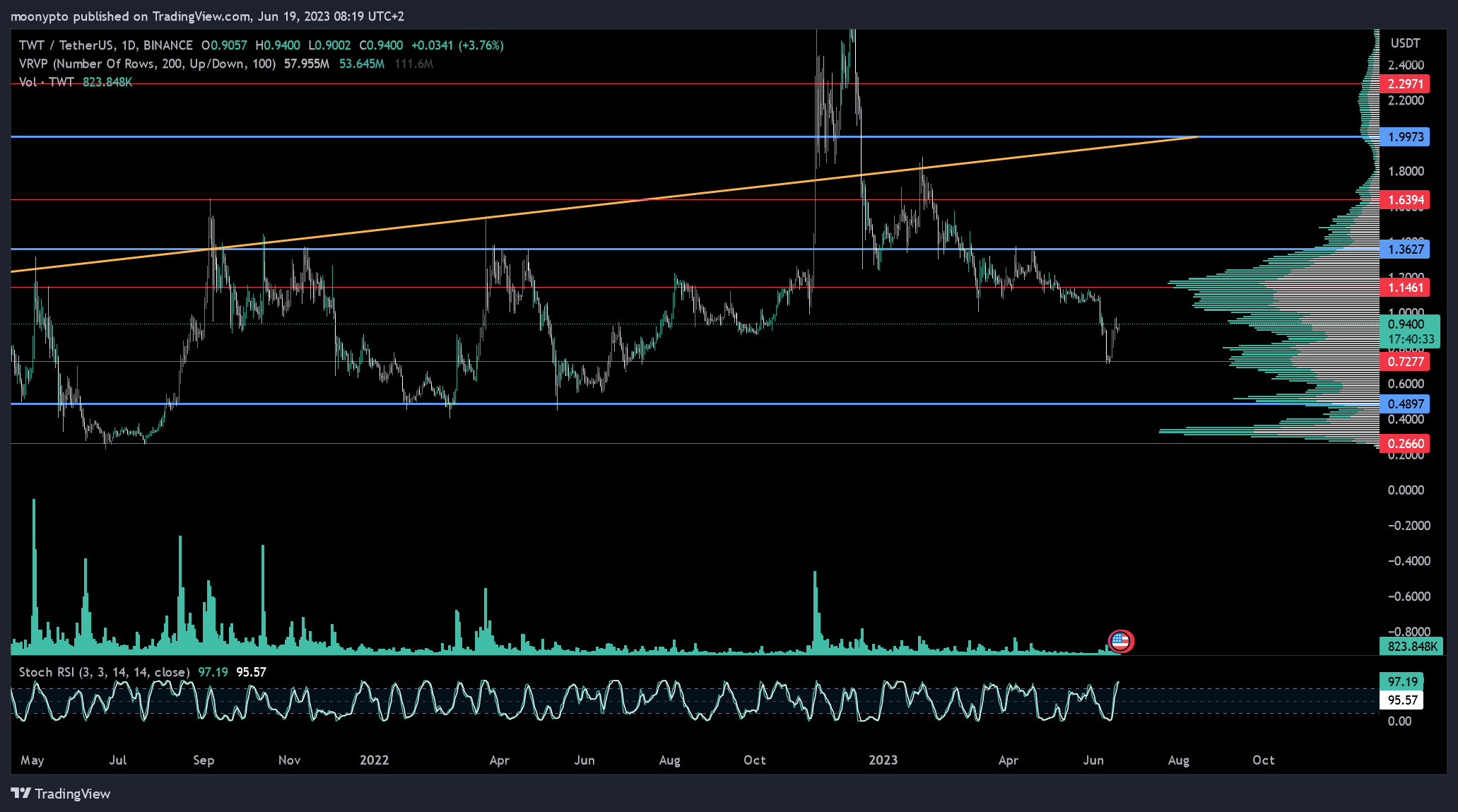Click the TWT / TetherUS symbol title
Screen dimensions: 1458x812
click(x=106, y=45)
